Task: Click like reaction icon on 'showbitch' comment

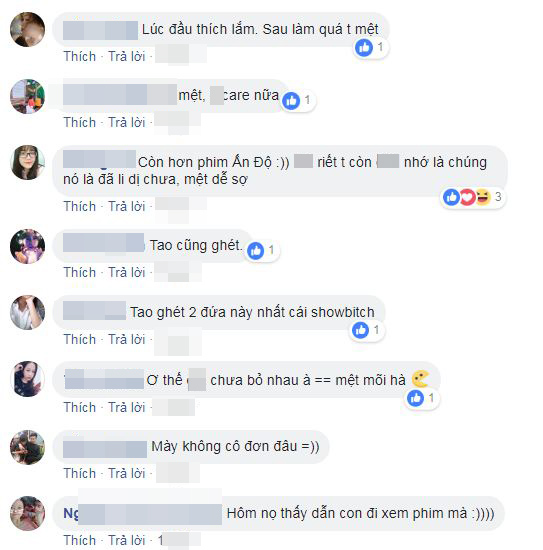Action: point(360,330)
